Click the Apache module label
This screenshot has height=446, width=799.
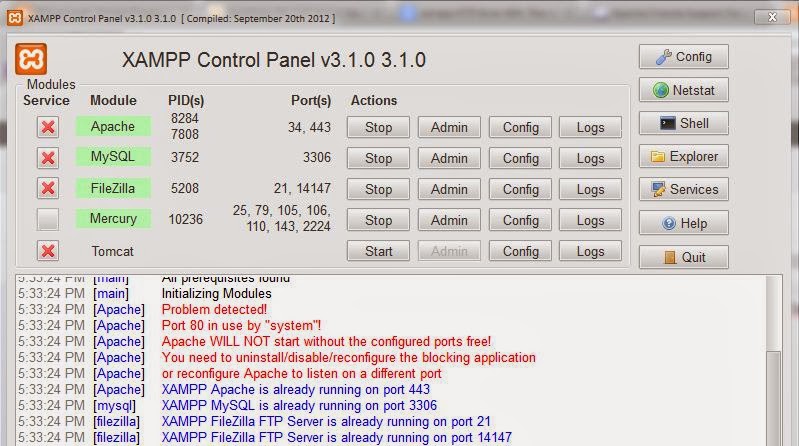click(x=113, y=126)
